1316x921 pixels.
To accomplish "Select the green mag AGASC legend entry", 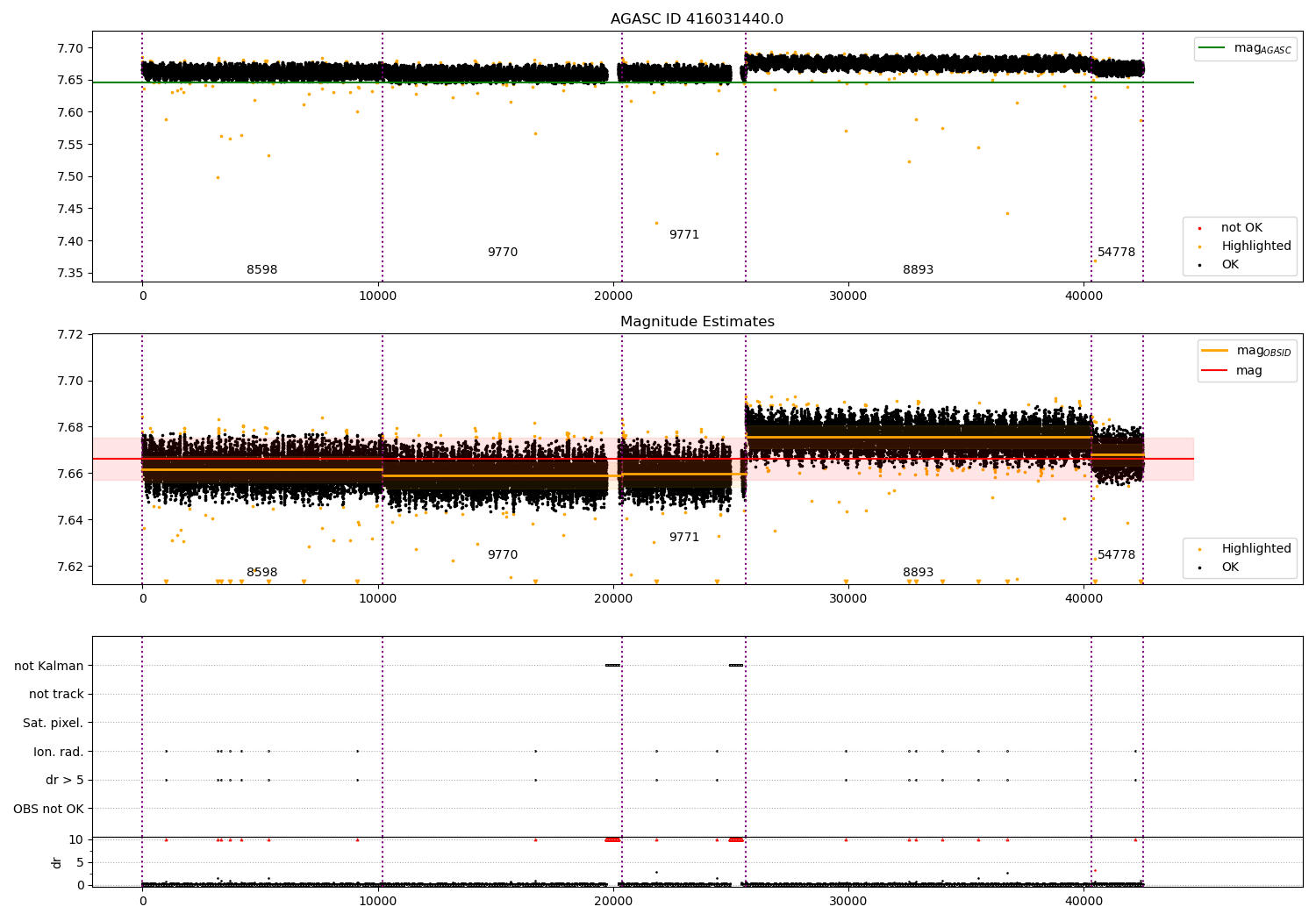I will pos(1246,48).
